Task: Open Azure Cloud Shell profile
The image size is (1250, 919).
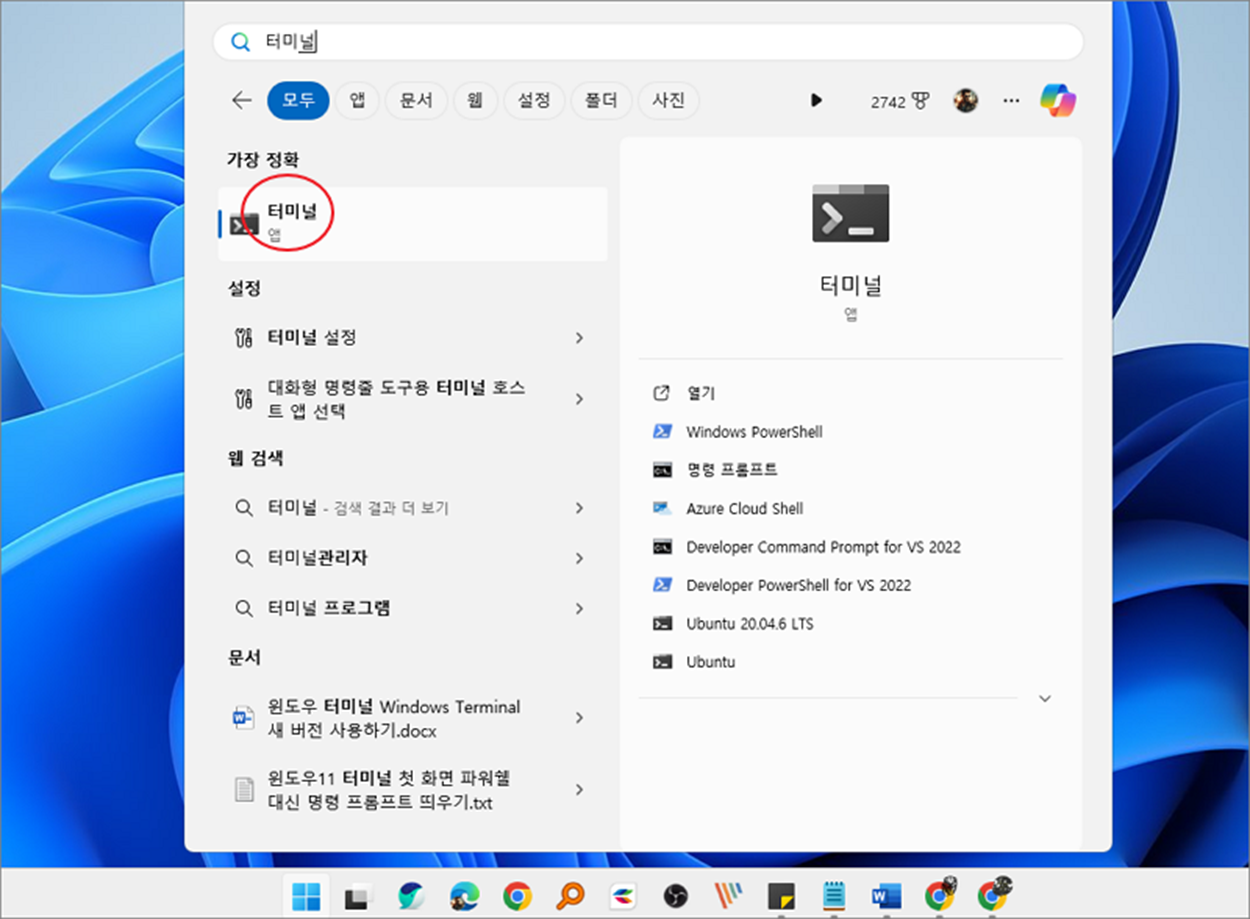Action: [x=744, y=508]
